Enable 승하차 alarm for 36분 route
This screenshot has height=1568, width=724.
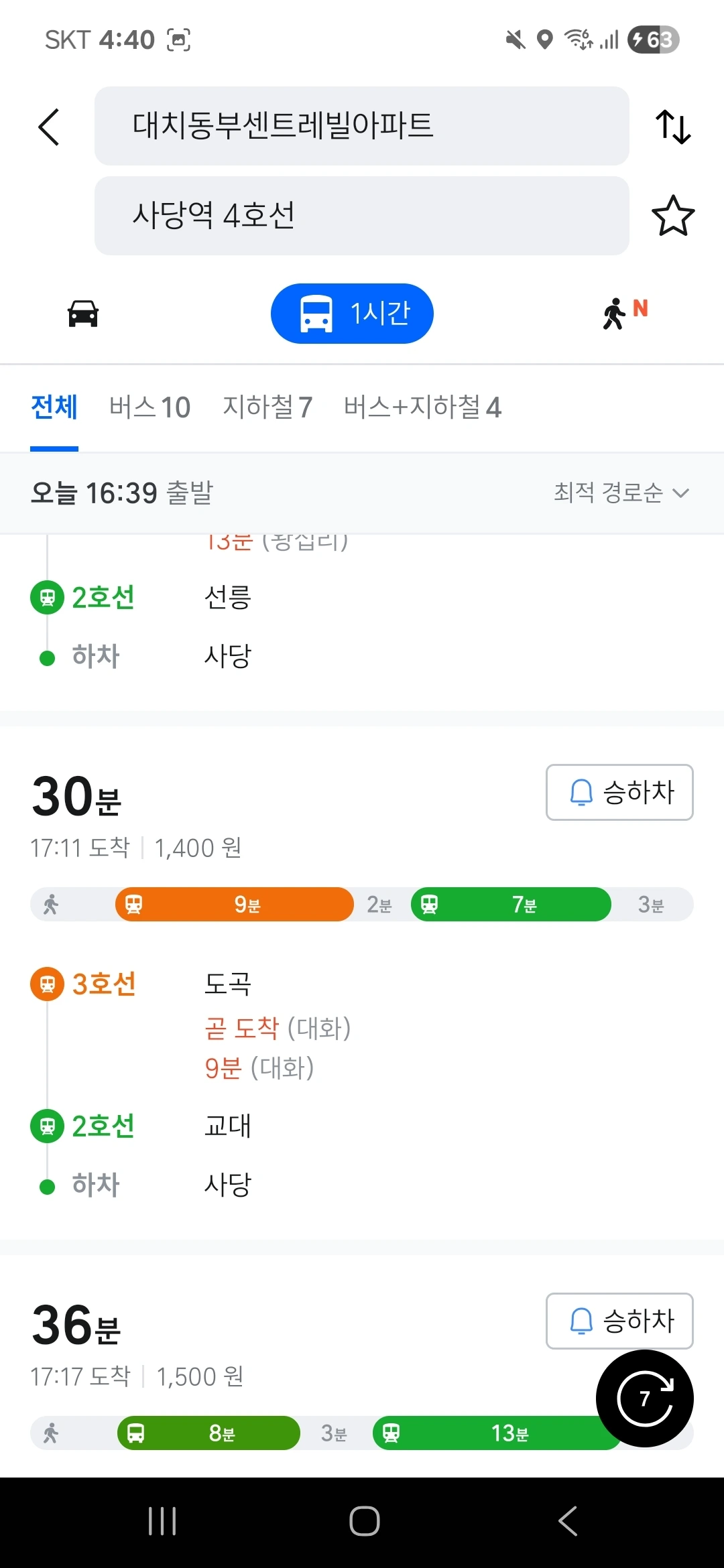(x=619, y=1320)
